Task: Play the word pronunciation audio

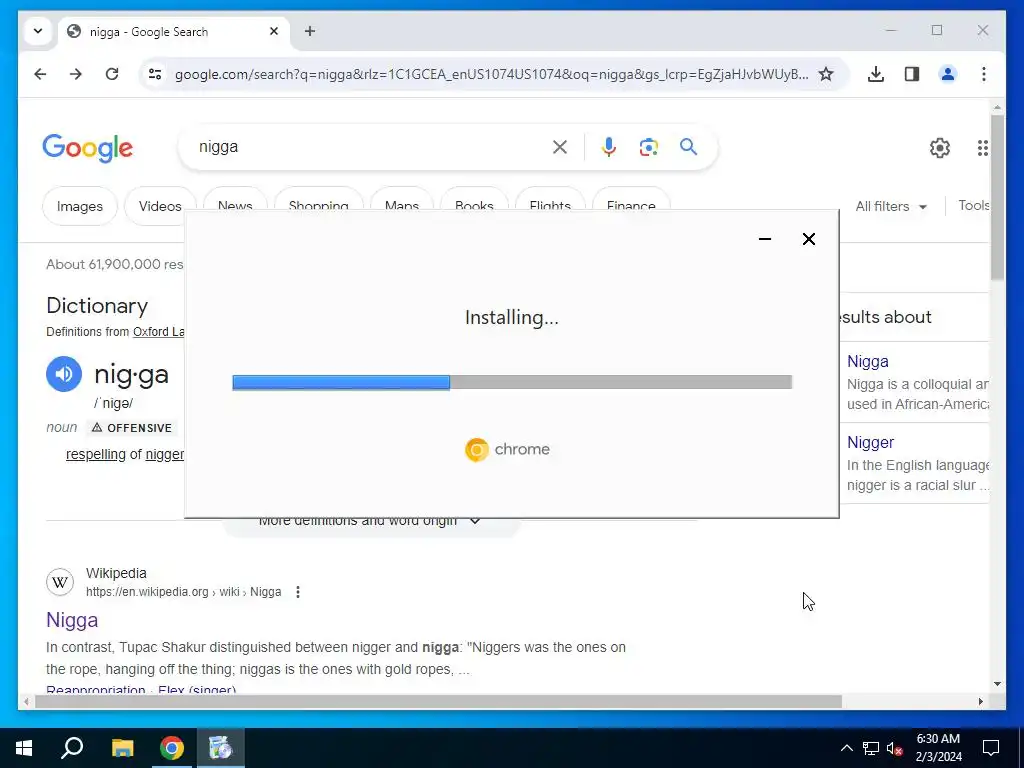Action: (64, 374)
